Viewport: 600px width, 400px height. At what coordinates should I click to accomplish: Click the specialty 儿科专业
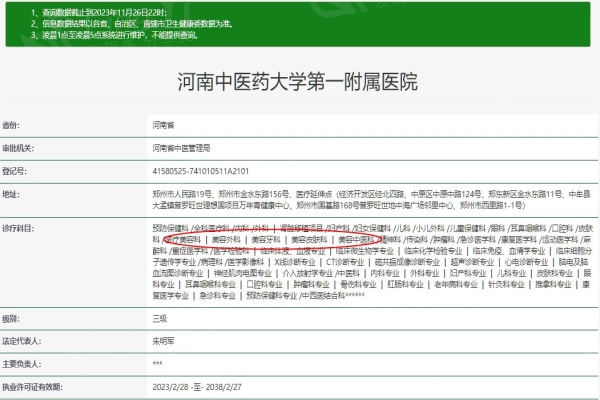(512, 273)
